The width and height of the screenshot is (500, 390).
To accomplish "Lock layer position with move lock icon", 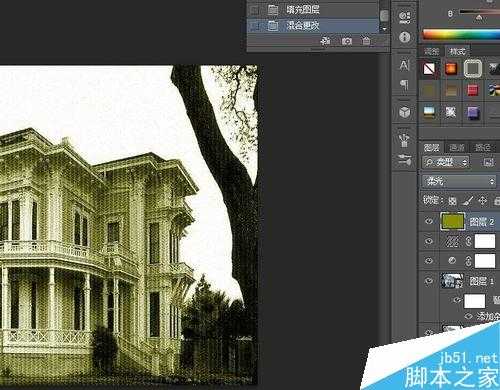I will 482,201.
